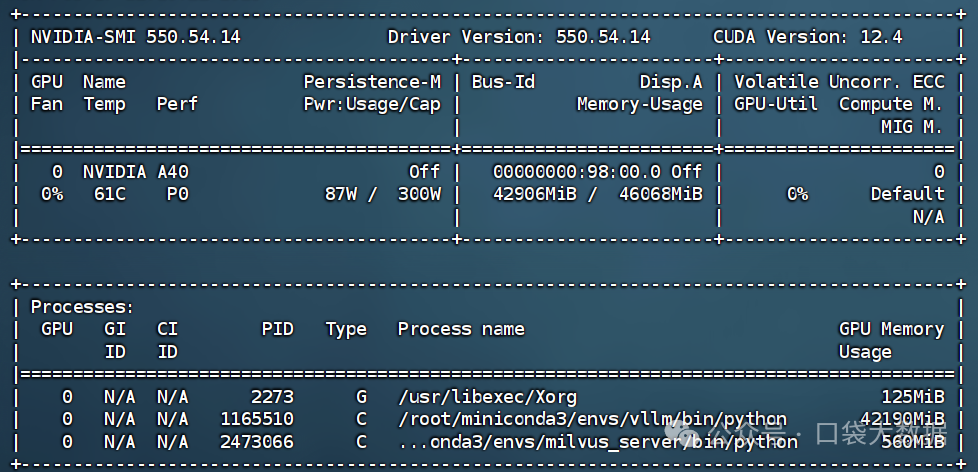Click the Persistence-M column header

tap(372, 82)
